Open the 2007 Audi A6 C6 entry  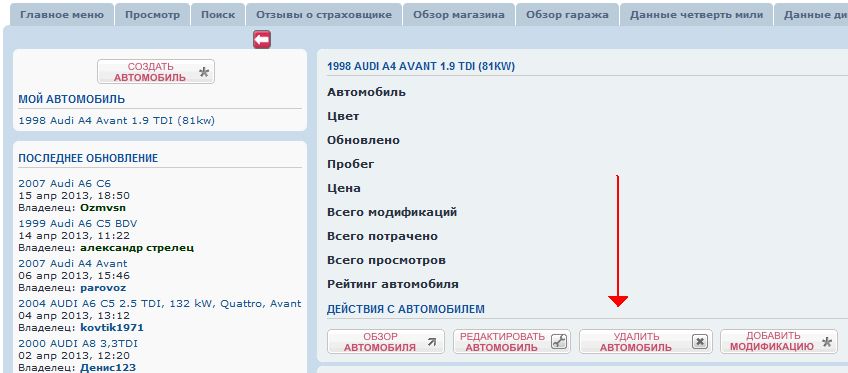coord(64,184)
